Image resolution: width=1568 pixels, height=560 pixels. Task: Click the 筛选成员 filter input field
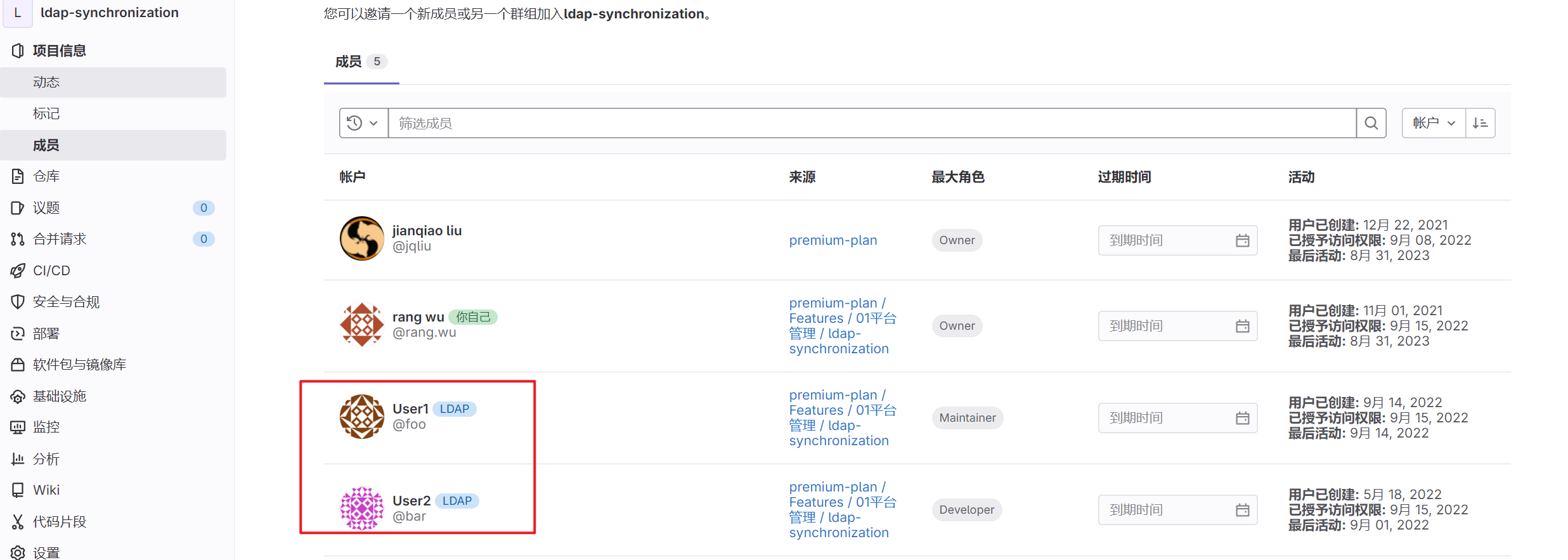coord(871,123)
